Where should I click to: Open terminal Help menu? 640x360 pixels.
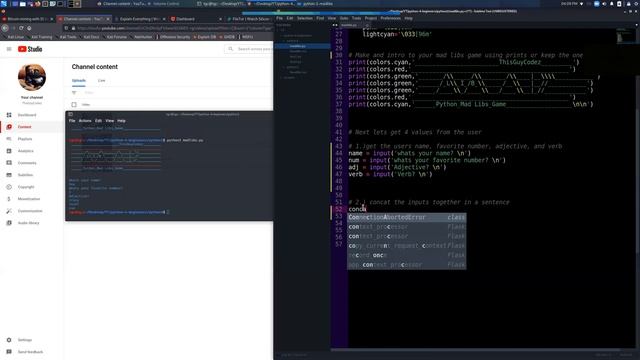pos(121,121)
